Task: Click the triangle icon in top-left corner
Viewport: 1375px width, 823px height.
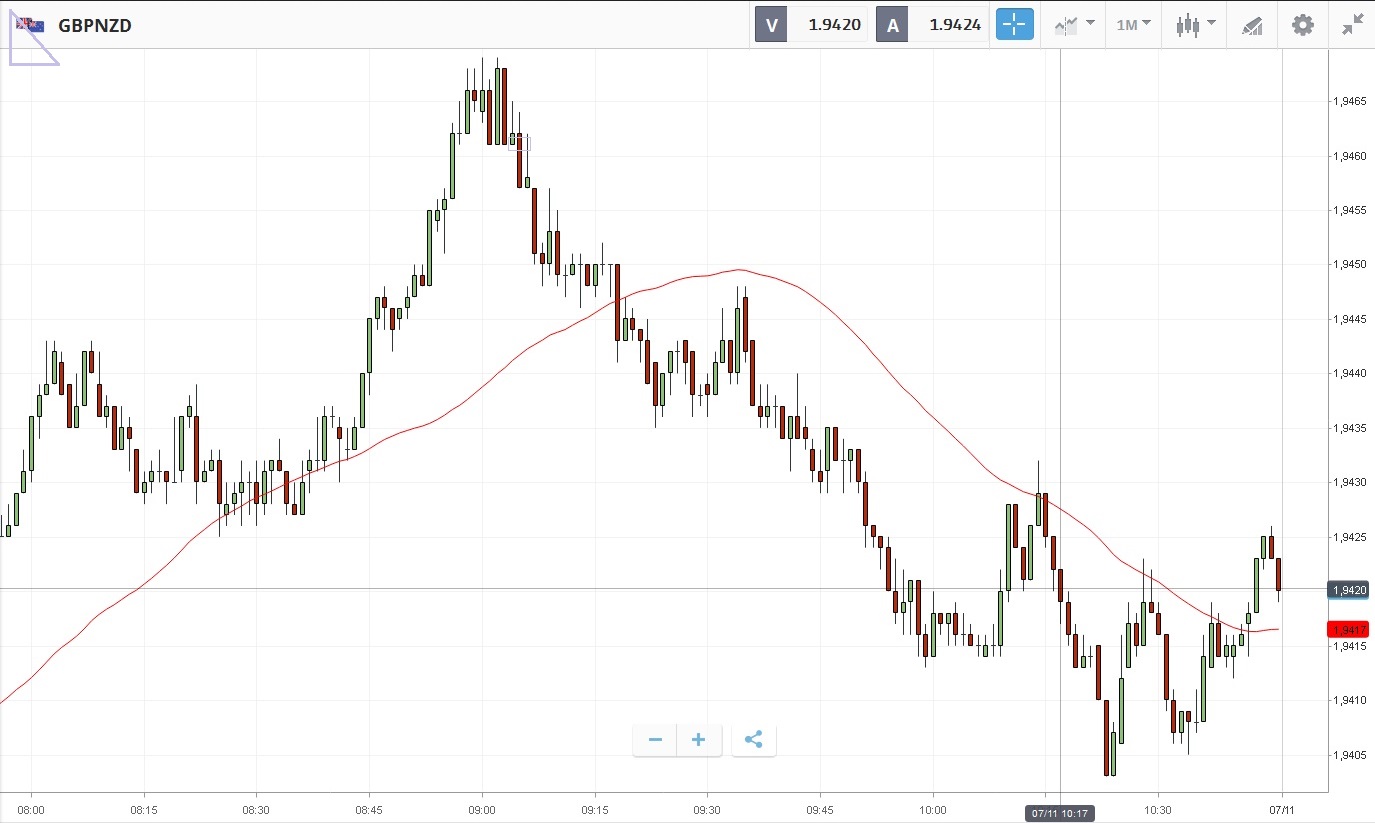Action: click(28, 45)
